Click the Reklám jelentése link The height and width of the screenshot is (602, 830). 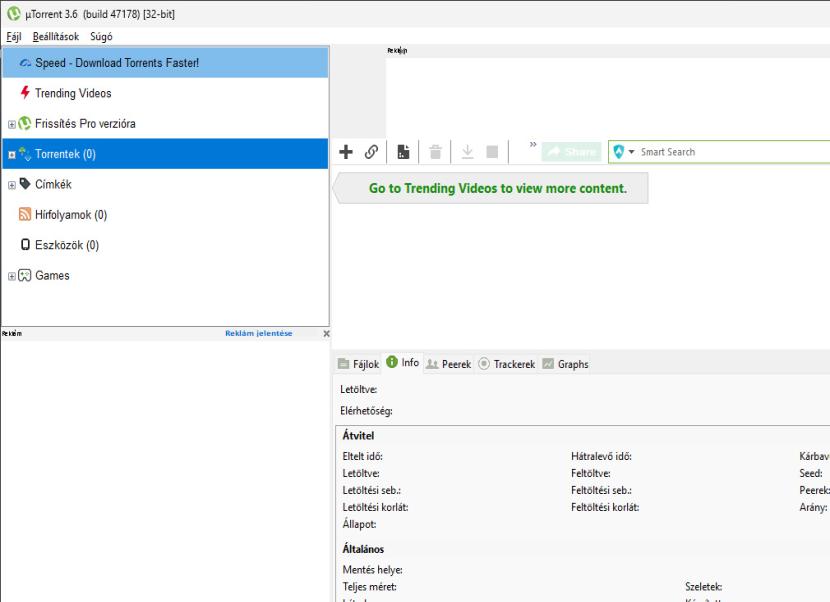pos(259,334)
